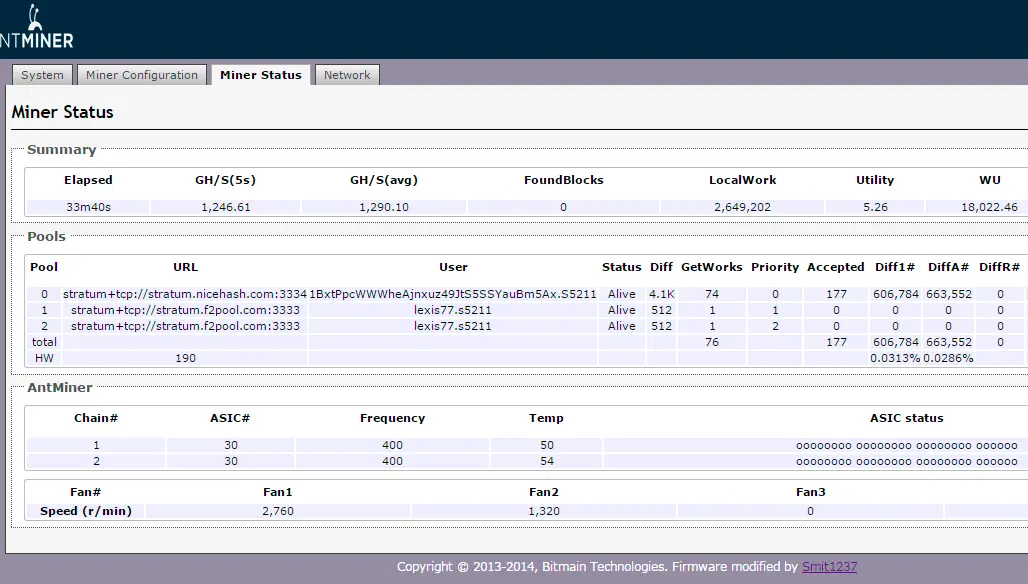Click the Fan3 speed value
Image resolution: width=1028 pixels, height=584 pixels.
(810, 511)
